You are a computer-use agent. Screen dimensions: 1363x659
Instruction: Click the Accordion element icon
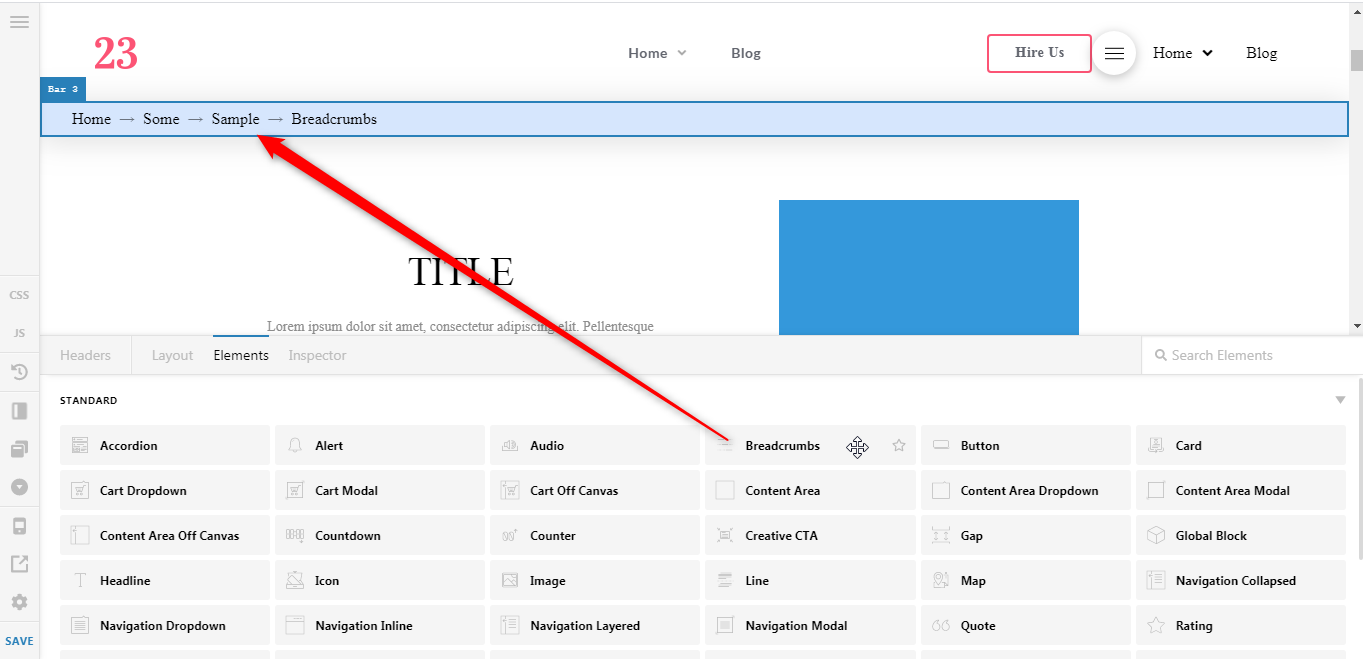point(80,446)
